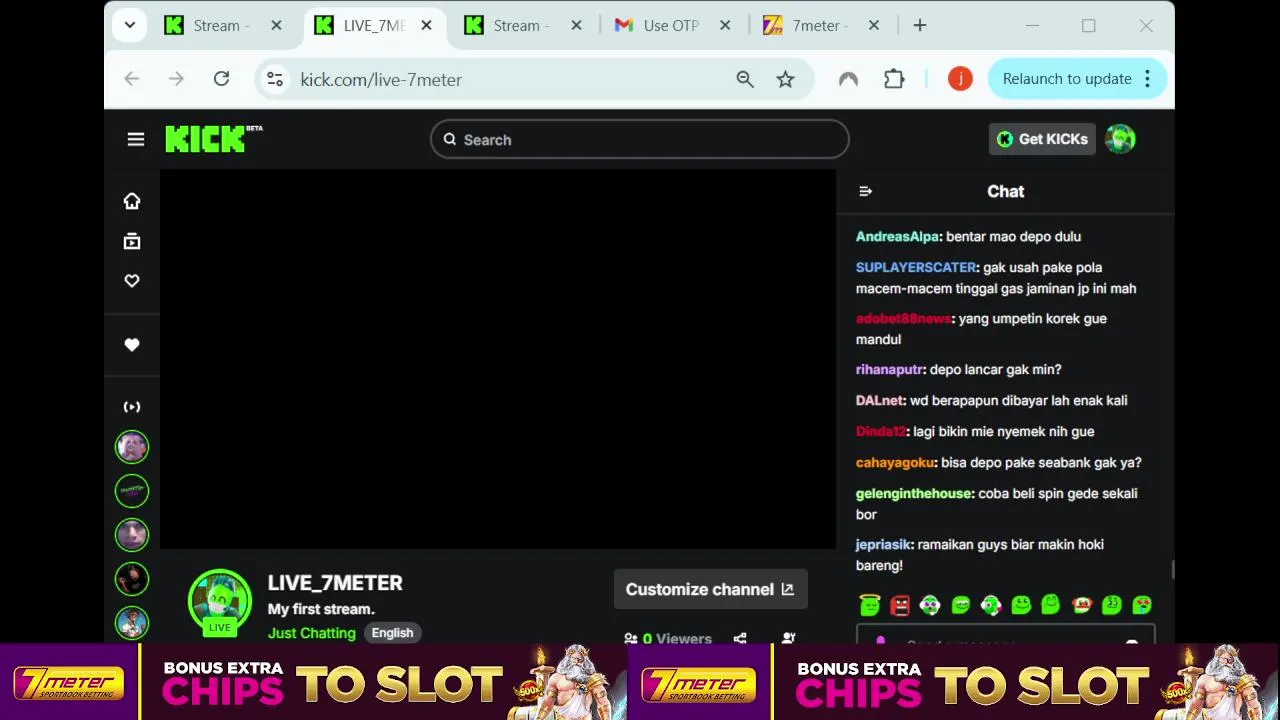The width and height of the screenshot is (1280, 720).
Task: Open the tab search dropdown arrow
Action: (130, 26)
